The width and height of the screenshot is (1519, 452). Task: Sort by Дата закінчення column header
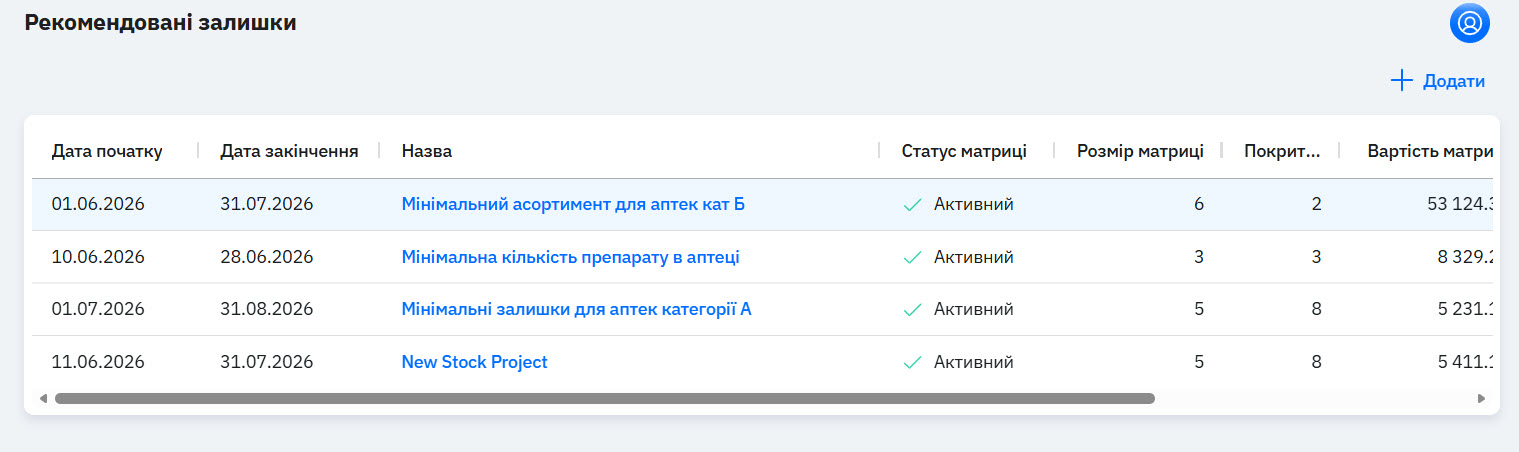click(289, 151)
